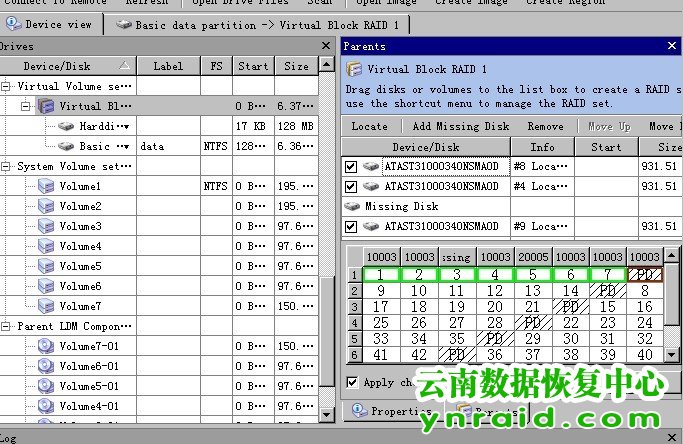Click the Harddisk partition drive icon
Image resolution: width=683 pixels, height=444 pixels.
click(65, 126)
